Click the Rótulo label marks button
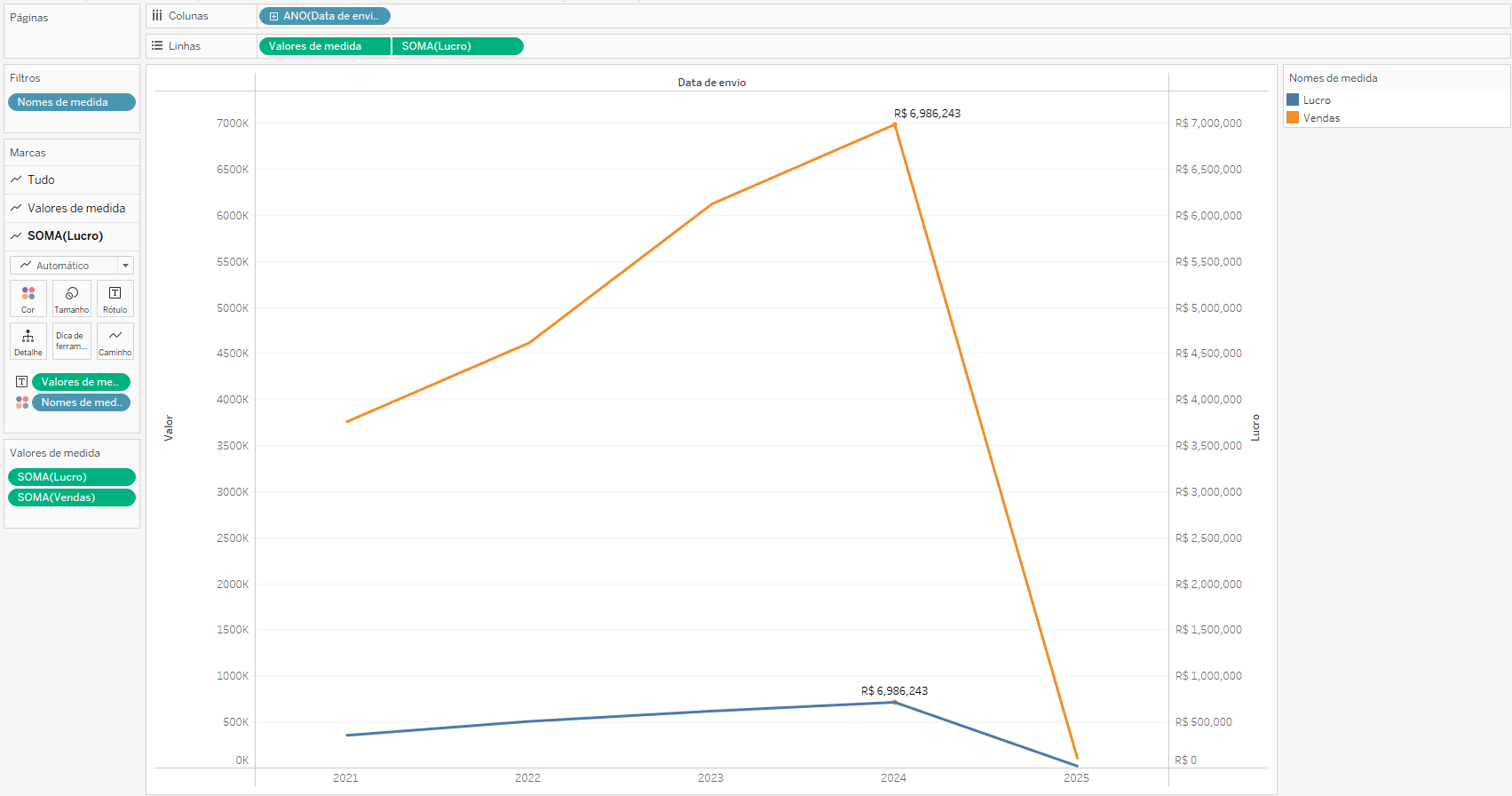Image resolution: width=1512 pixels, height=796 pixels. pyautogui.click(x=115, y=298)
